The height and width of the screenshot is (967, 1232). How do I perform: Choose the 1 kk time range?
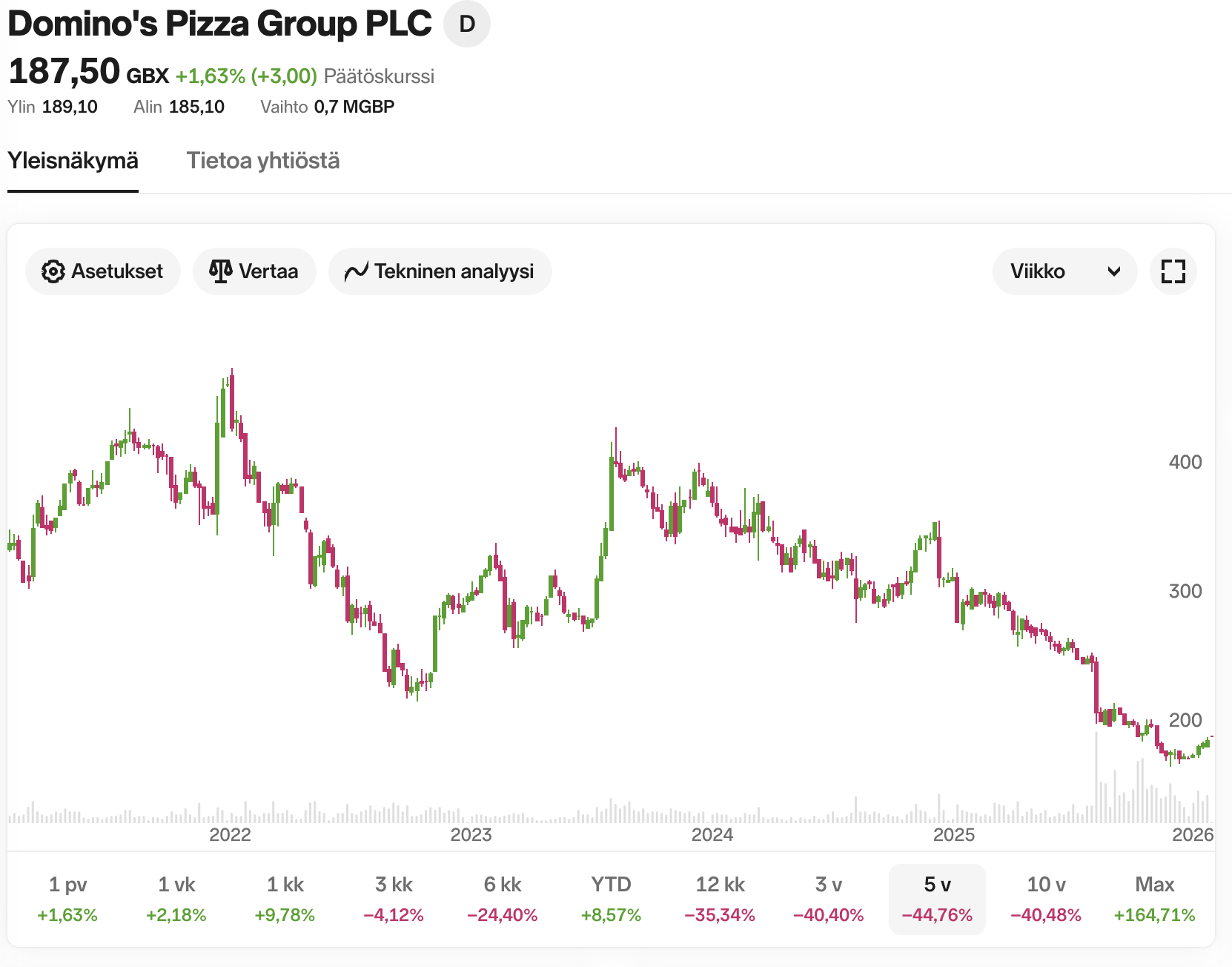285,899
